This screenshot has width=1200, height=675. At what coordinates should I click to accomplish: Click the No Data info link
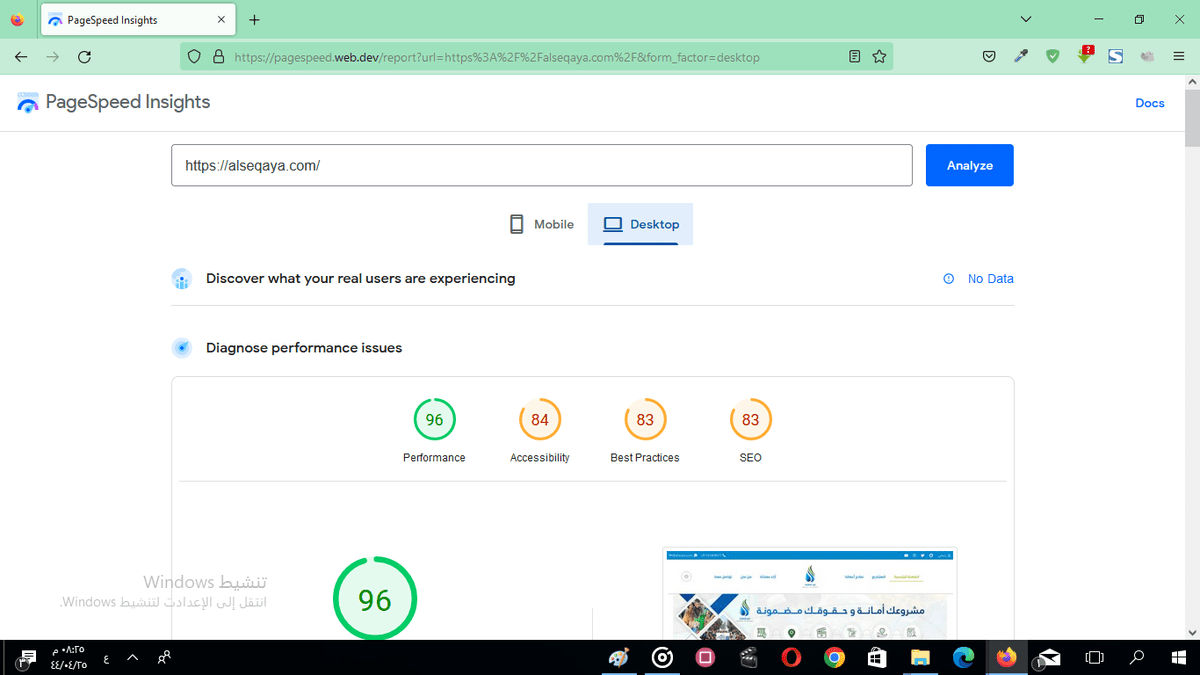click(979, 279)
